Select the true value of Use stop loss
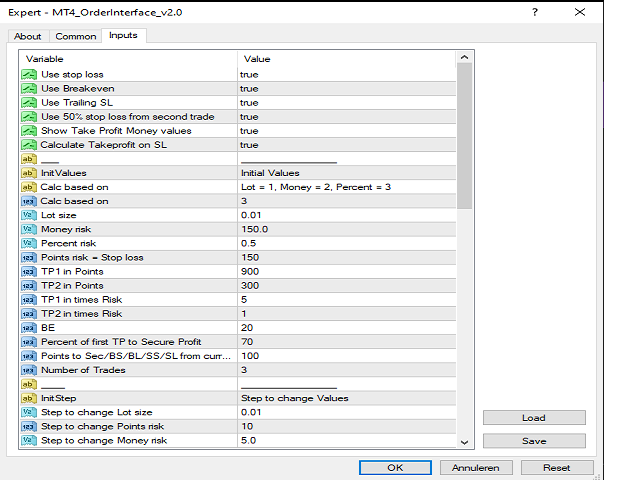The height and width of the screenshot is (480, 640). click(249, 75)
